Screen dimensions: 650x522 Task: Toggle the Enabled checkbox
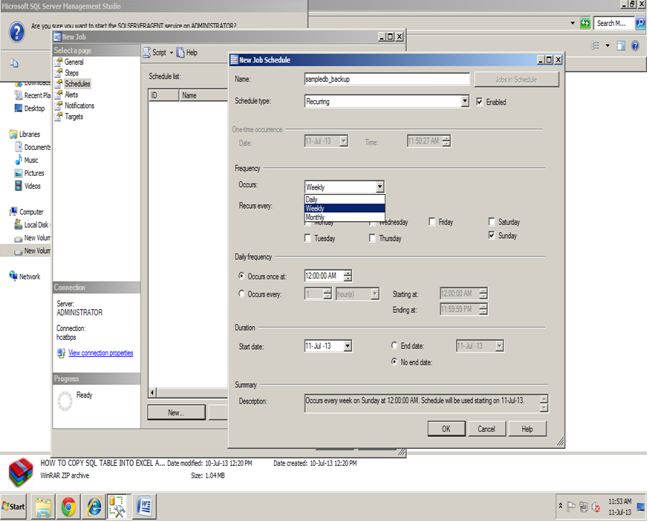coord(480,102)
